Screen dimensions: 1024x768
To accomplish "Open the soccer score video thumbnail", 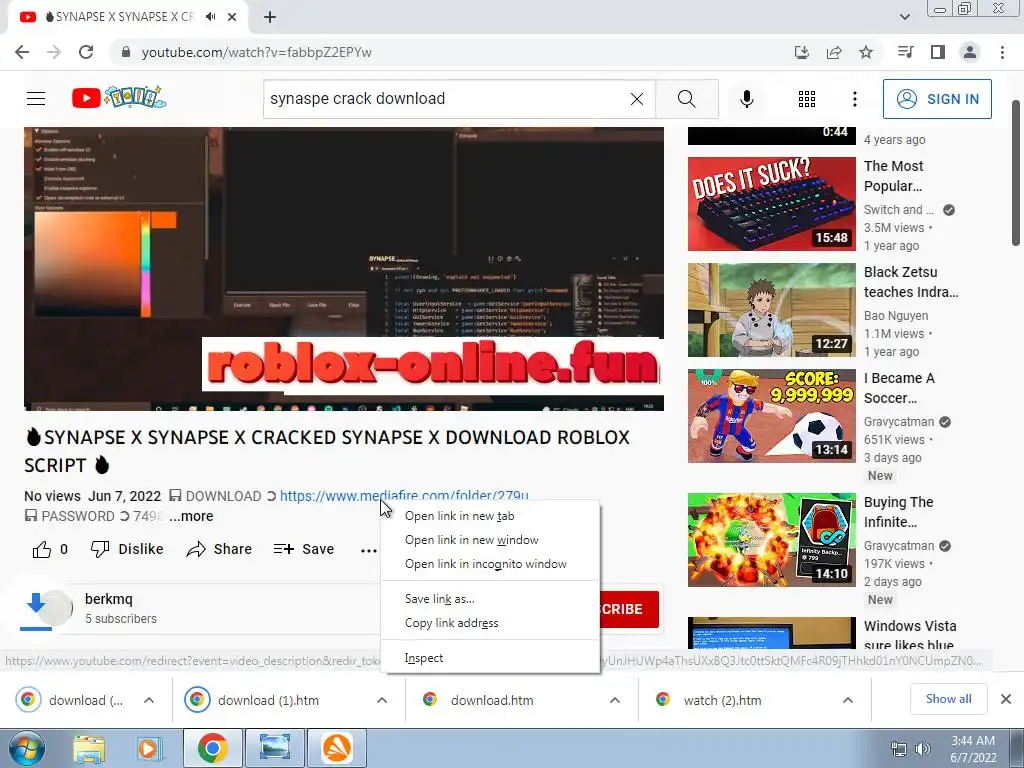I will click(x=771, y=415).
